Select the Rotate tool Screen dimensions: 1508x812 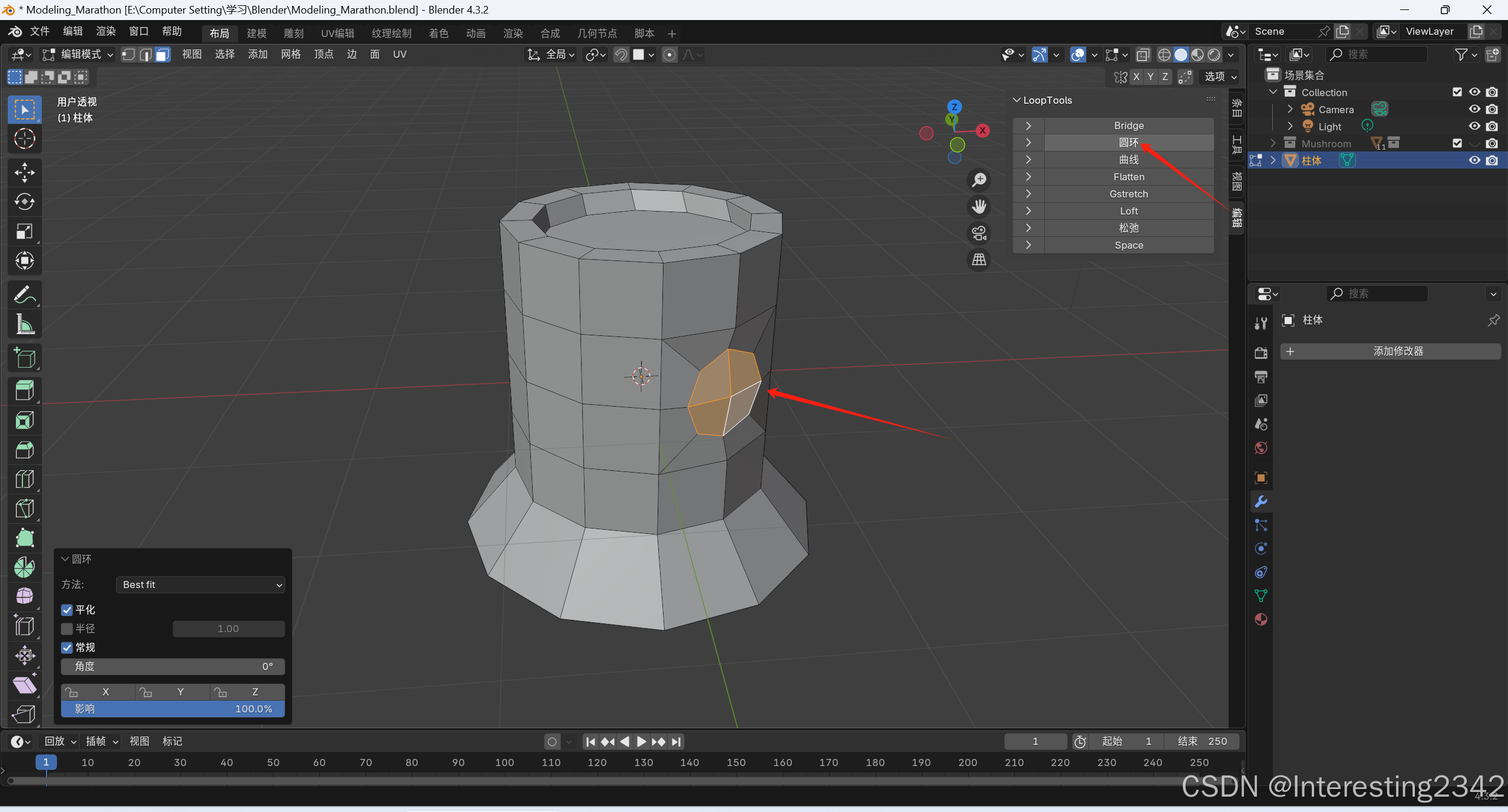click(24, 202)
